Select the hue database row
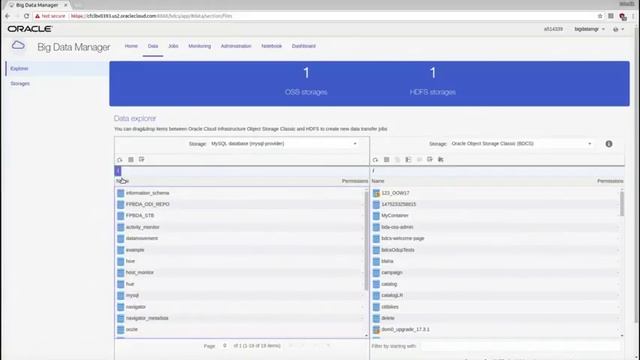This screenshot has width=640, height=360. pos(239,284)
